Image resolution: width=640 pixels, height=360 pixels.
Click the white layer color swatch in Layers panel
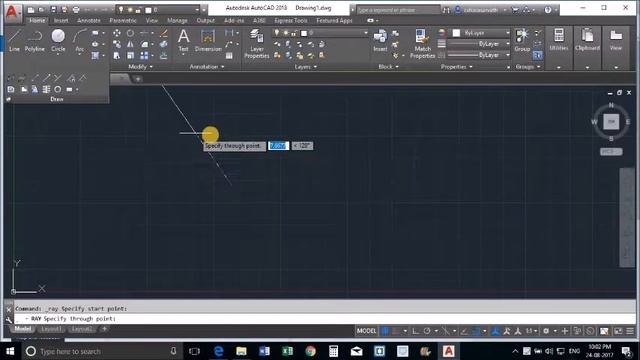click(304, 33)
